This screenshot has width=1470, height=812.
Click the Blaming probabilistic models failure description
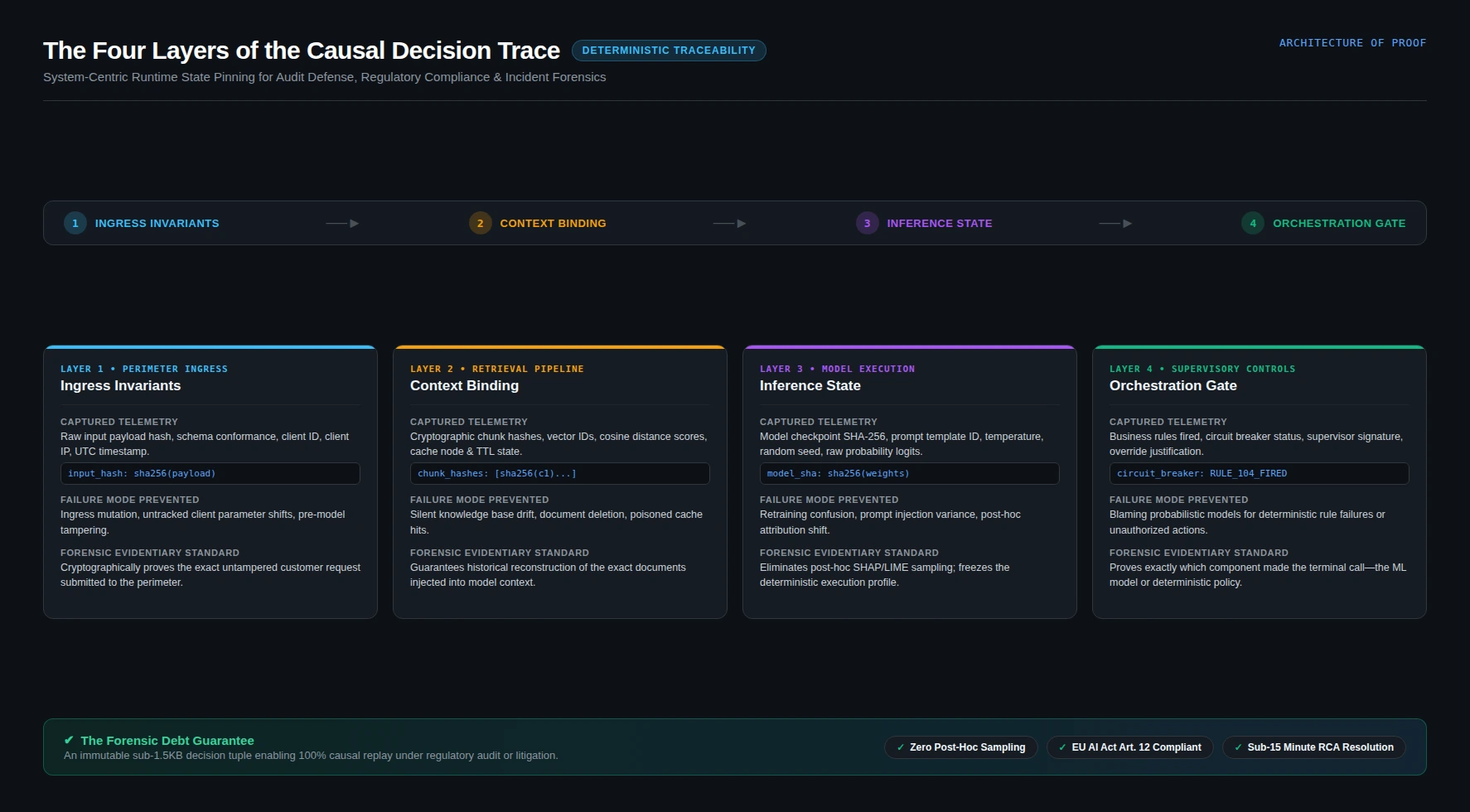pos(1247,522)
